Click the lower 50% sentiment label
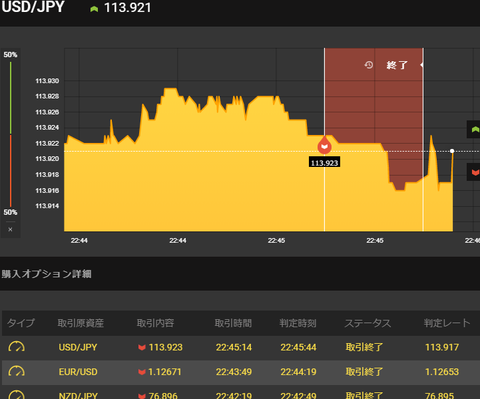Viewport: 480px width, 399px height. [10, 212]
